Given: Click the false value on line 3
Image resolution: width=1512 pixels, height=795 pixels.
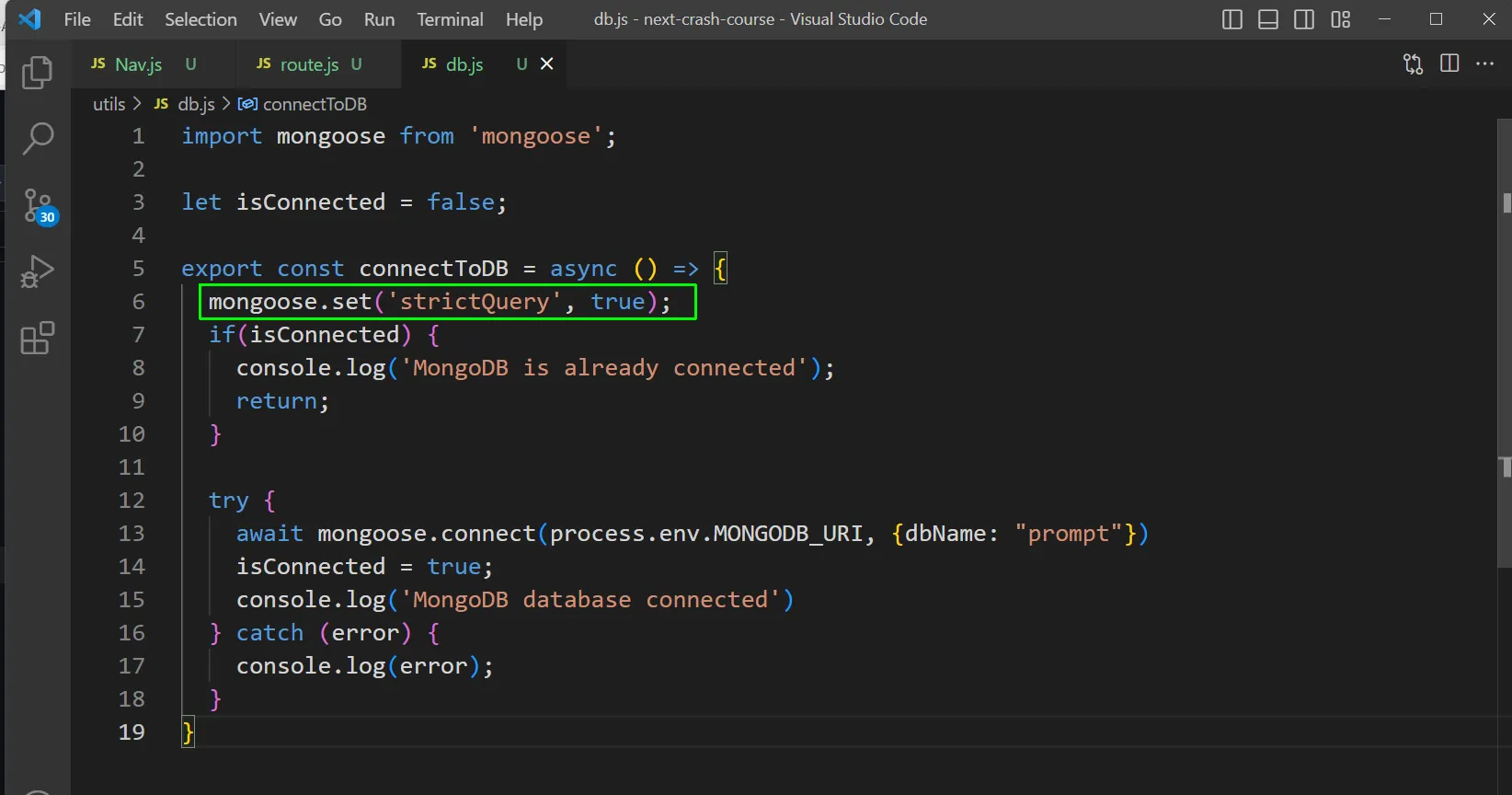Looking at the screenshot, I should 460,202.
